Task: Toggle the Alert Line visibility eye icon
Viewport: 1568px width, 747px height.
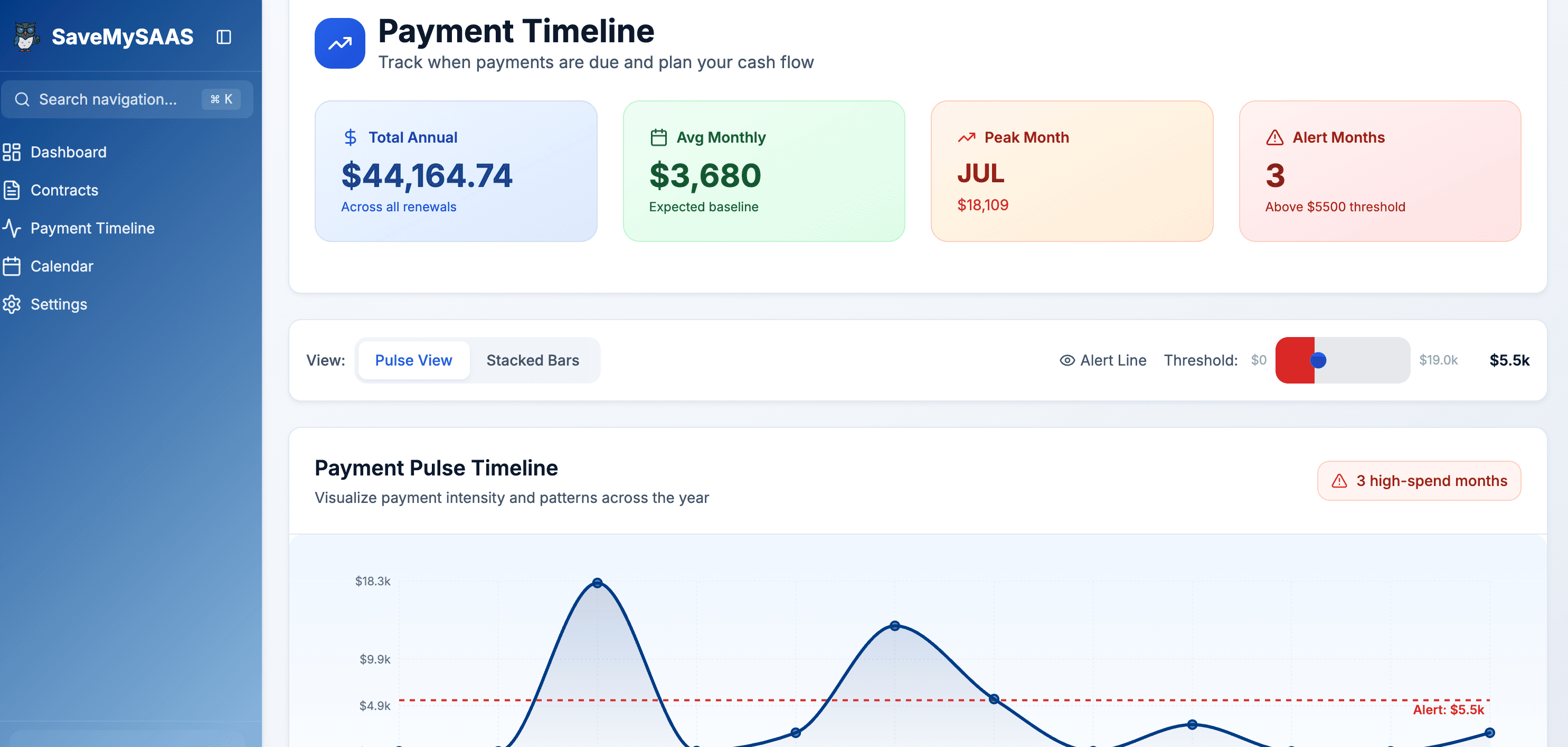Action: [1066, 360]
